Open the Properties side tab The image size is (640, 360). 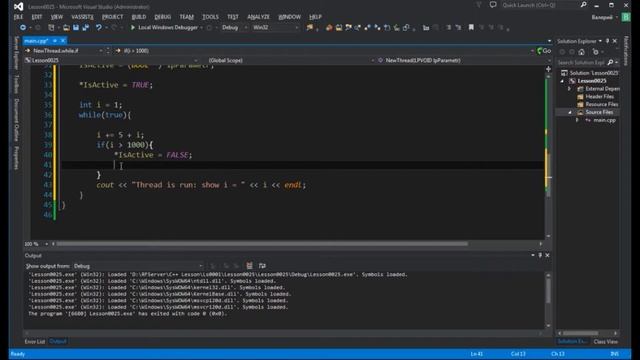click(x=16, y=158)
